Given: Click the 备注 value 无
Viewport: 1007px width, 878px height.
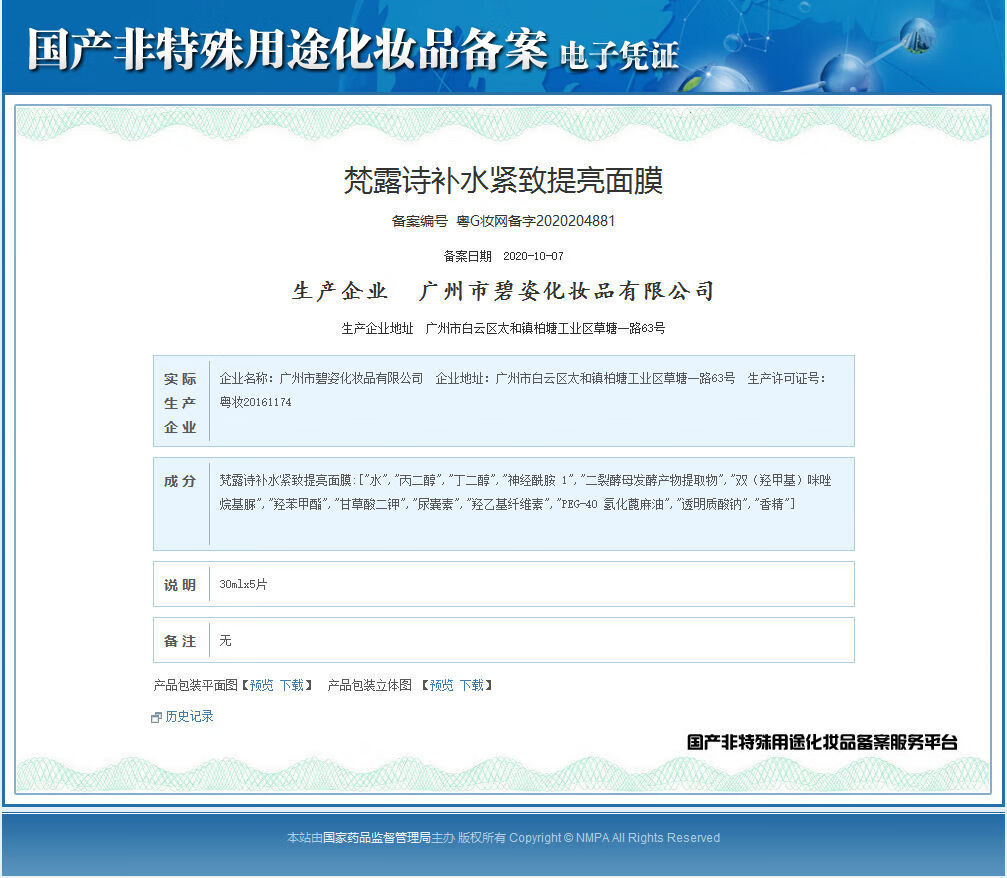Looking at the screenshot, I should [225, 640].
